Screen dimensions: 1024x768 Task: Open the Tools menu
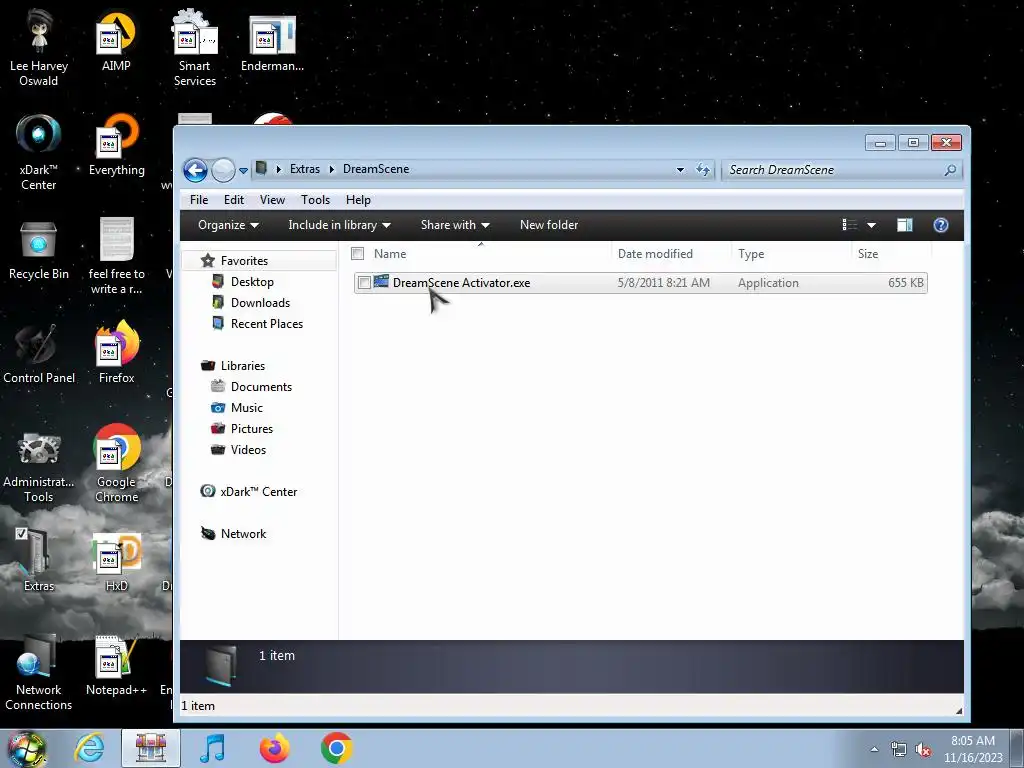315,200
